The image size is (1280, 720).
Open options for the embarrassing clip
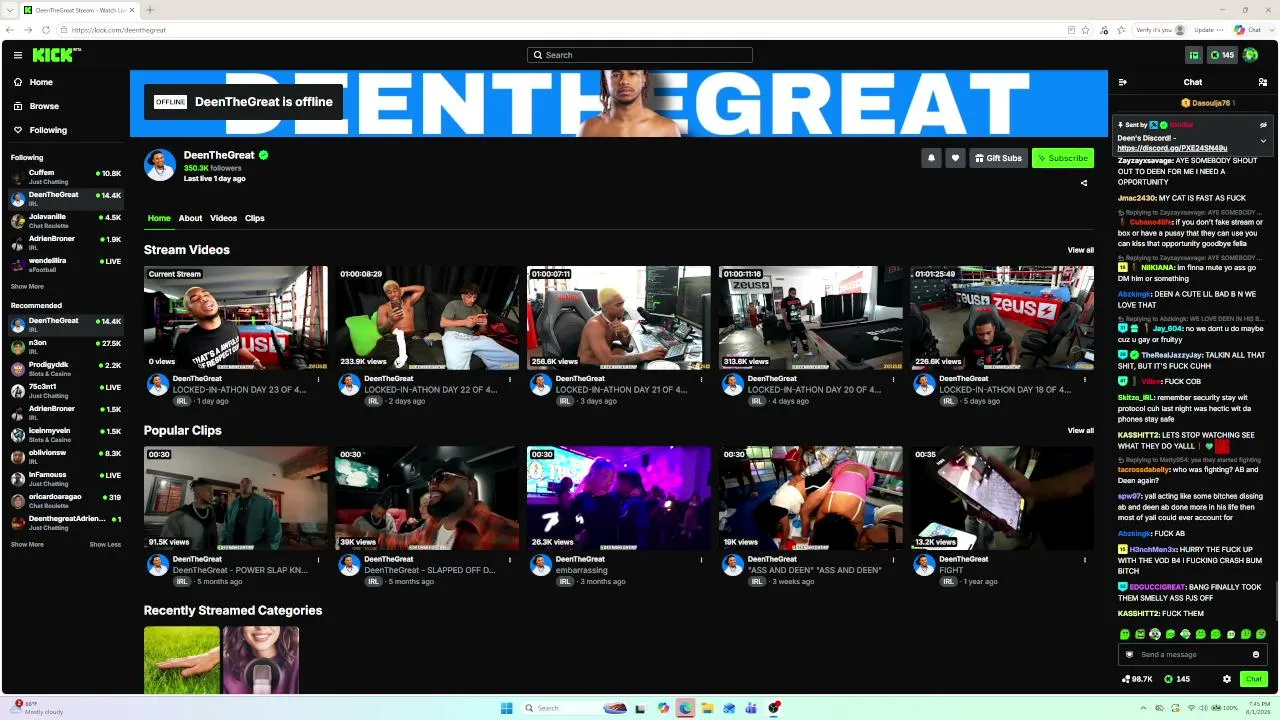pyautogui.click(x=702, y=560)
